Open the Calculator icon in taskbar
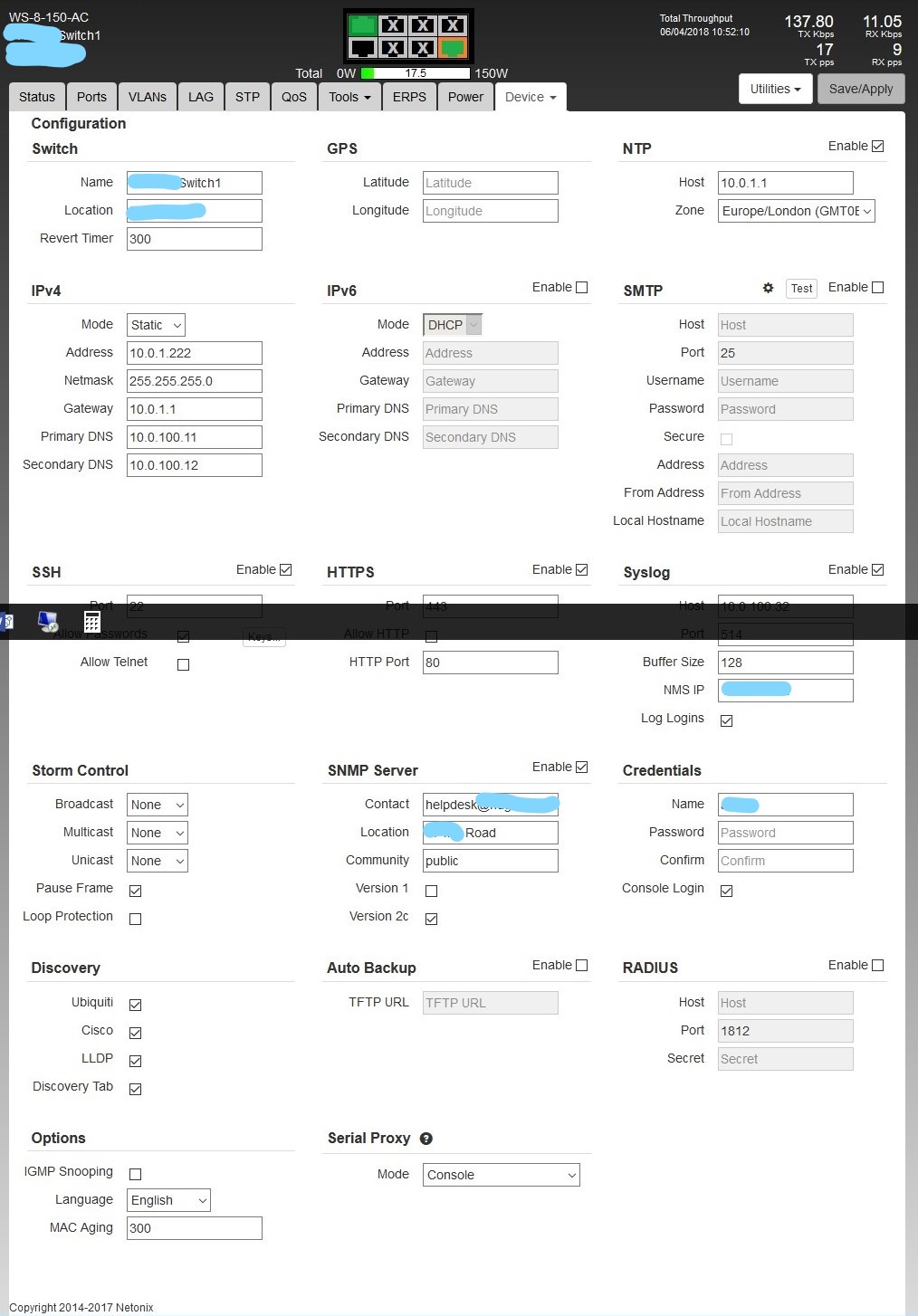Image resolution: width=918 pixels, height=1316 pixels. point(91,621)
